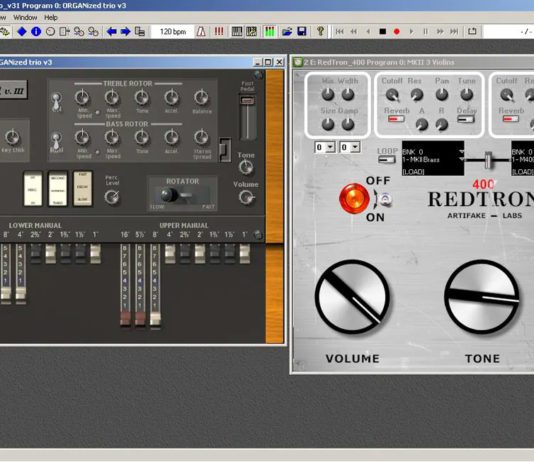The height and width of the screenshot is (462, 534).
Task: Flip the Treble Rotor toggle switch
Action: (x=56, y=101)
